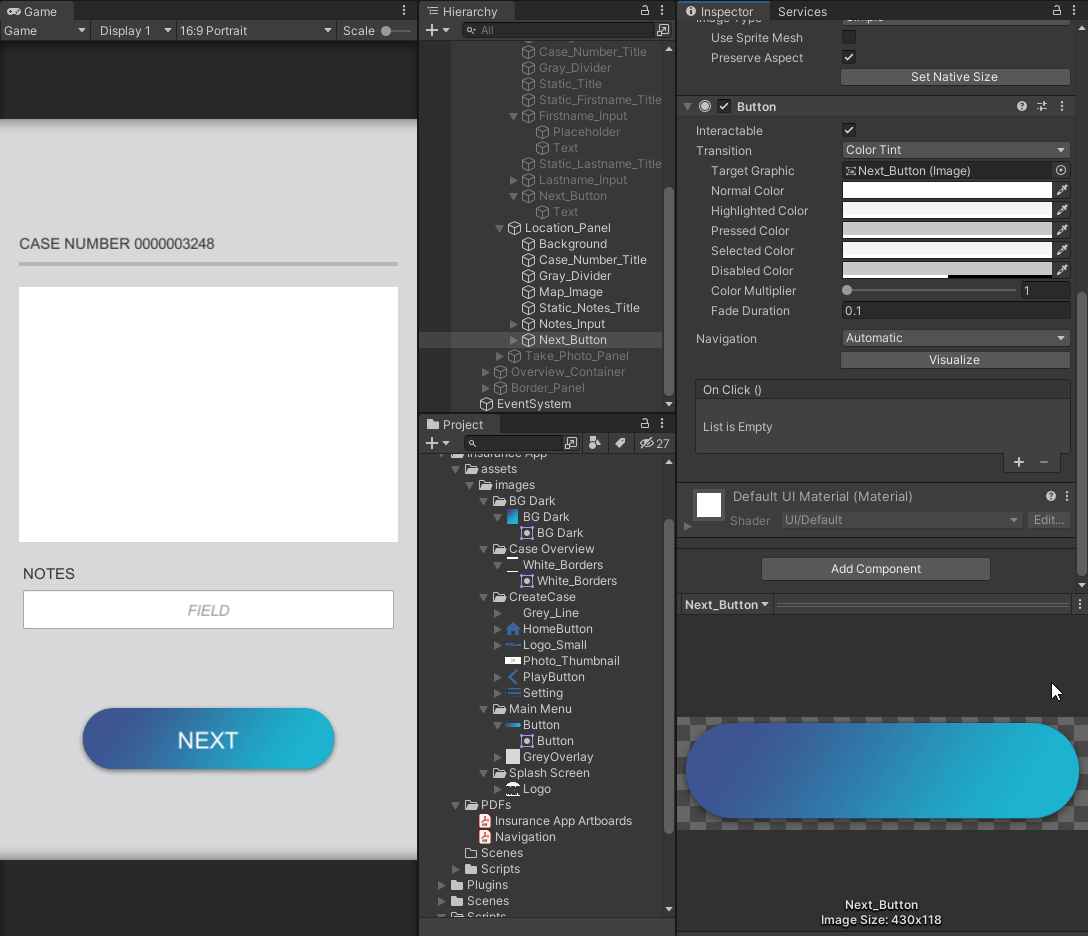Open Game mode dropdown
This screenshot has width=1088, height=936.
tap(44, 31)
